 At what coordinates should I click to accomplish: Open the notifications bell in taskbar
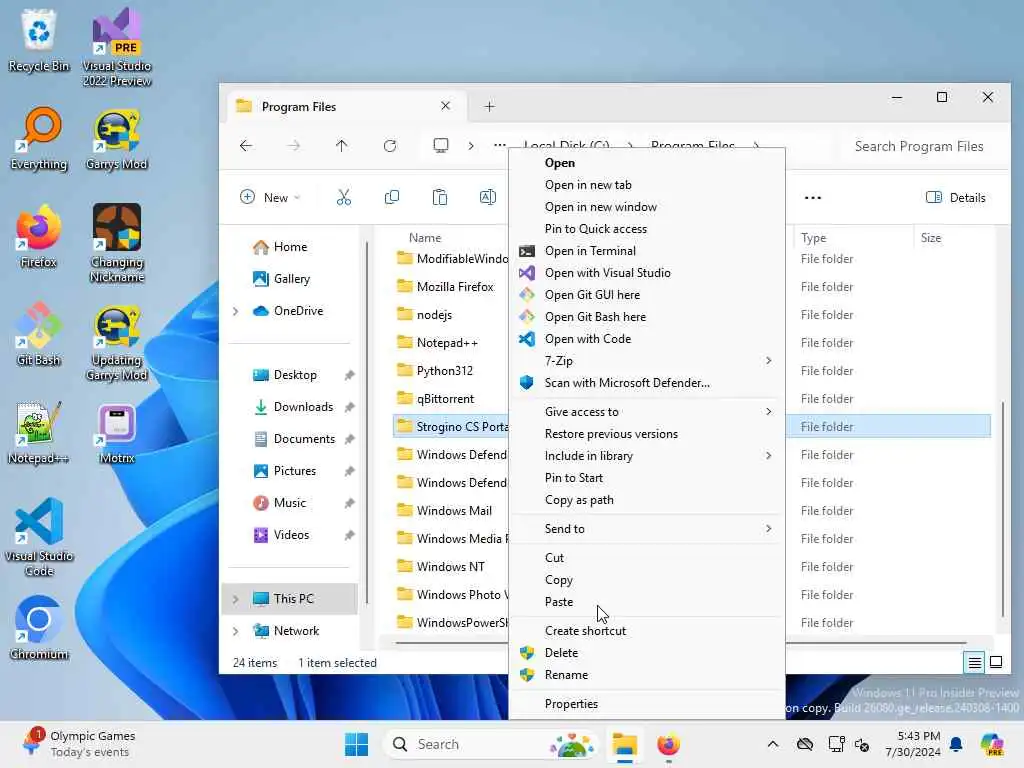click(x=956, y=744)
